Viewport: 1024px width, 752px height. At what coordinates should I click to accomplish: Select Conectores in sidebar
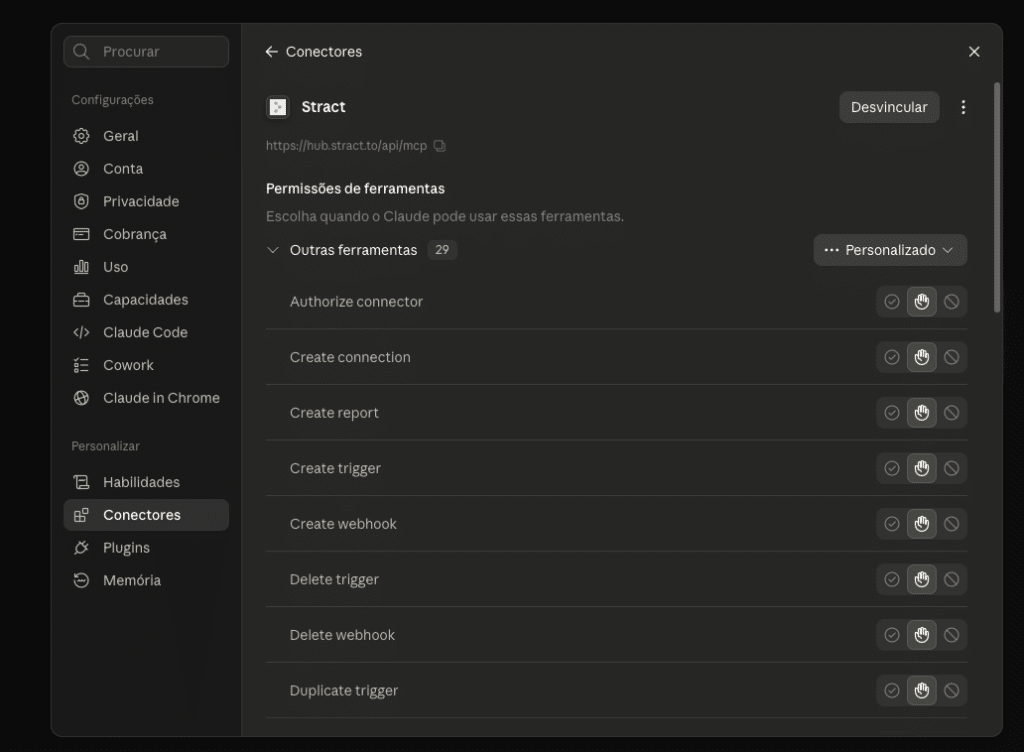point(146,515)
